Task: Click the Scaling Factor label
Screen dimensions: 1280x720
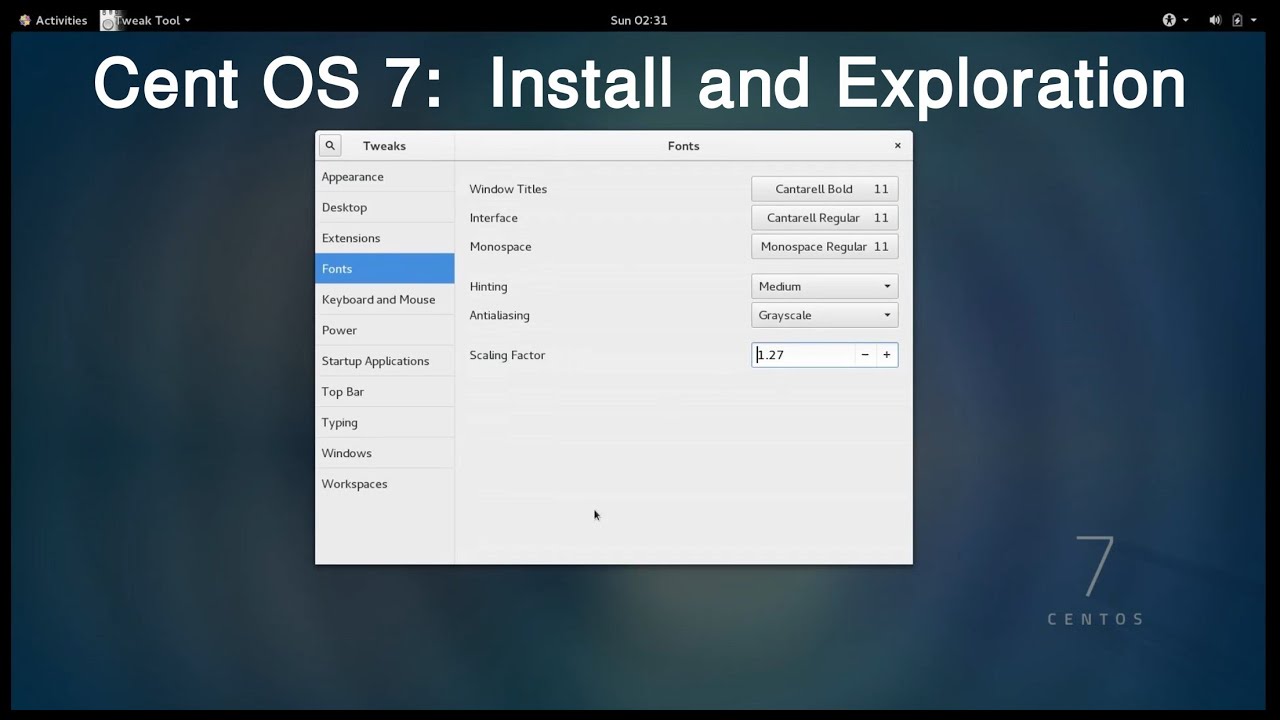Action: (x=507, y=355)
